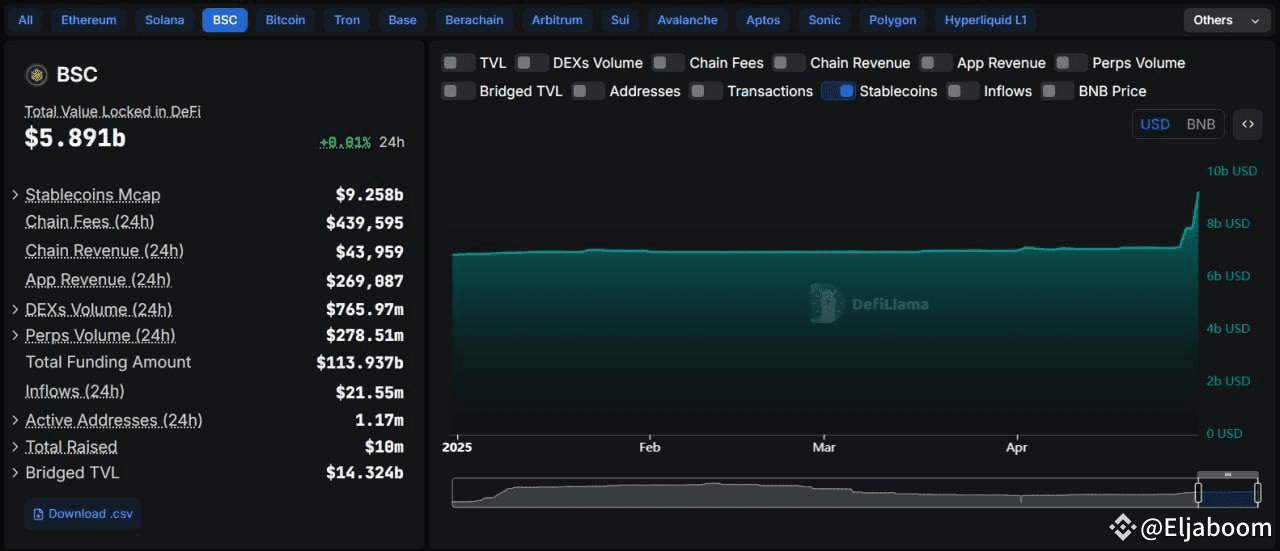
Task: Toggle the Transactions chart switch
Action: [x=705, y=91]
